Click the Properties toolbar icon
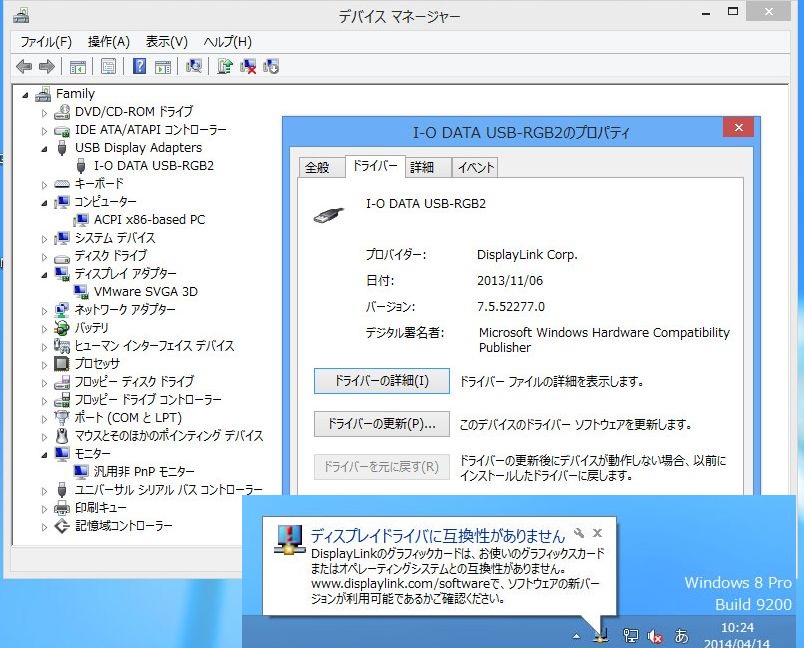The width and height of the screenshot is (804, 648). (108, 67)
